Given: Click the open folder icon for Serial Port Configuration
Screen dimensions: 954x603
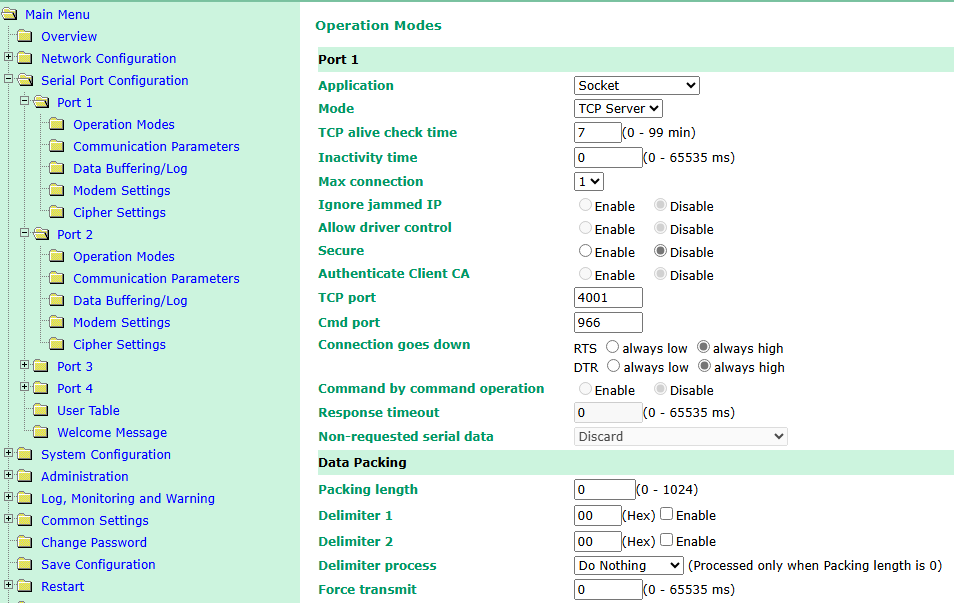Looking at the screenshot, I should [x=25, y=81].
